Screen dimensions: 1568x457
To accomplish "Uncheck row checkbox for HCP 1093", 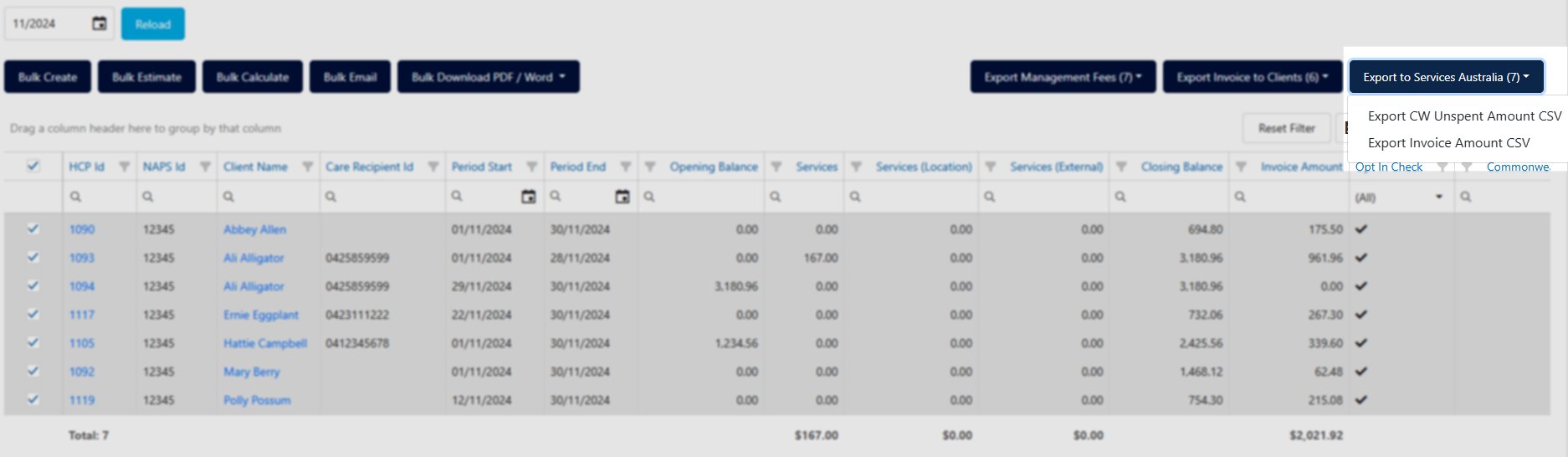I will click(33, 257).
